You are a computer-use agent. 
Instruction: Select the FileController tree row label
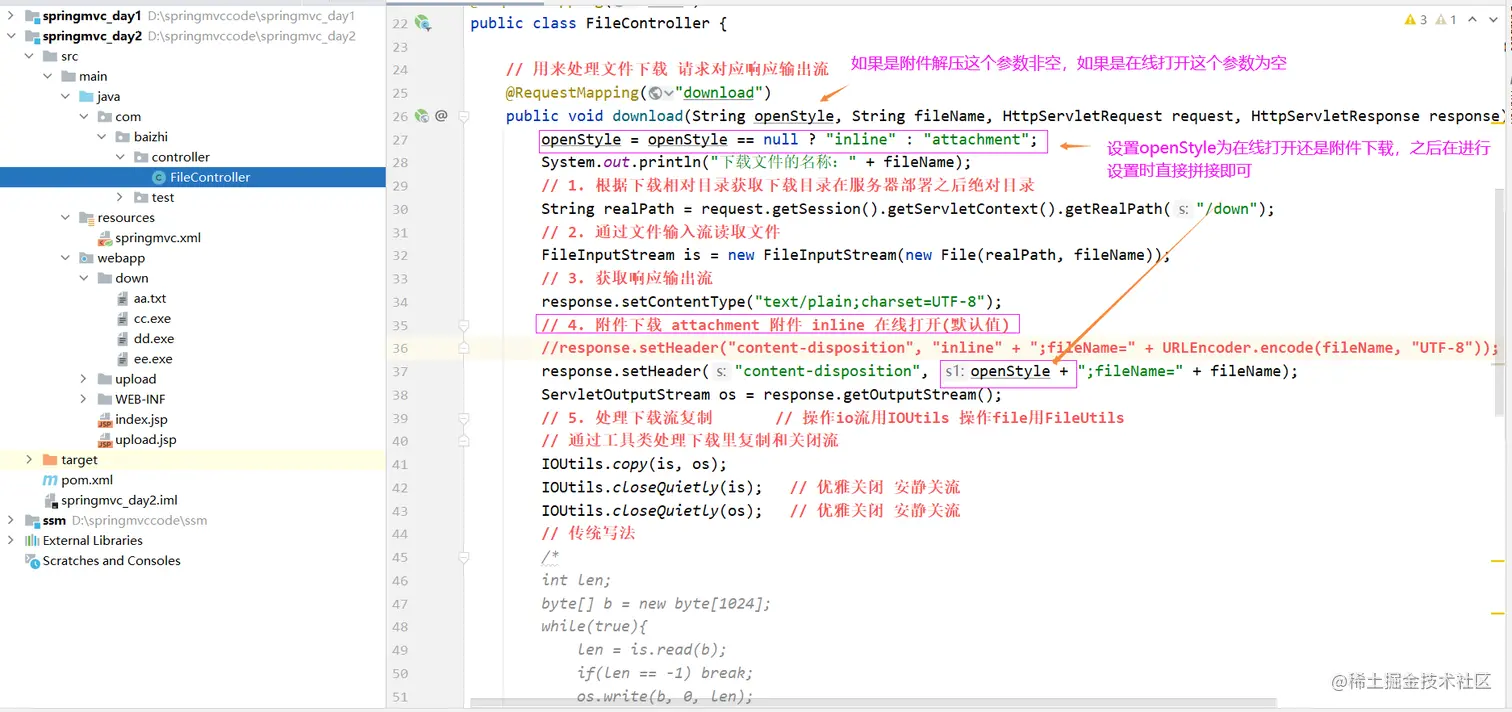pyautogui.click(x=210, y=177)
